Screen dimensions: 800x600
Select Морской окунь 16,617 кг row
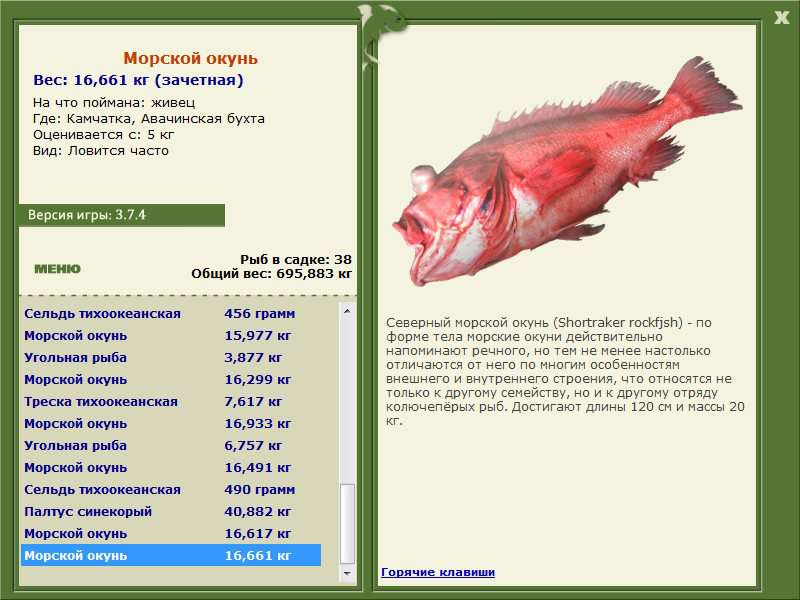point(171,533)
